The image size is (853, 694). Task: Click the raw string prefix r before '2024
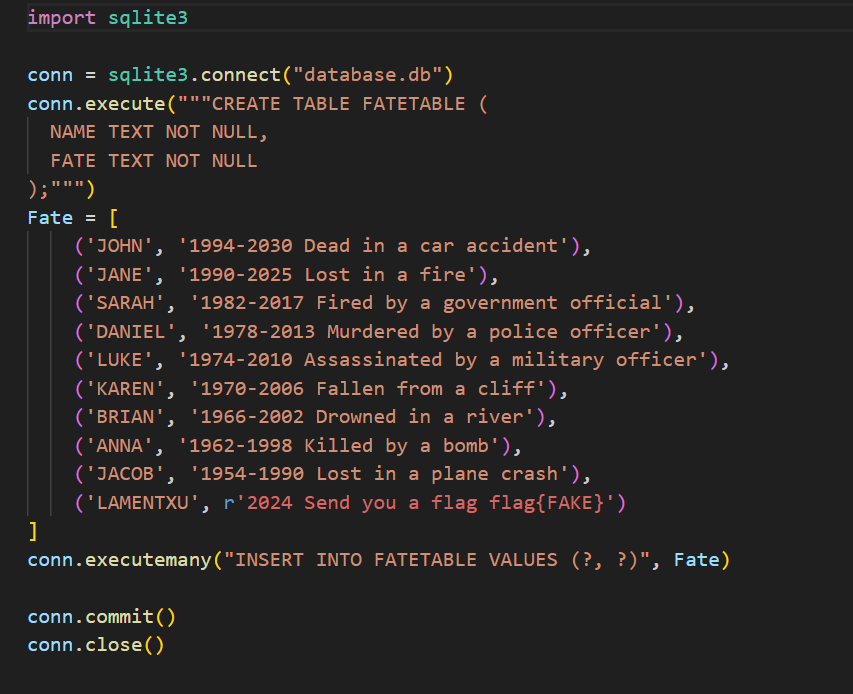coord(228,504)
